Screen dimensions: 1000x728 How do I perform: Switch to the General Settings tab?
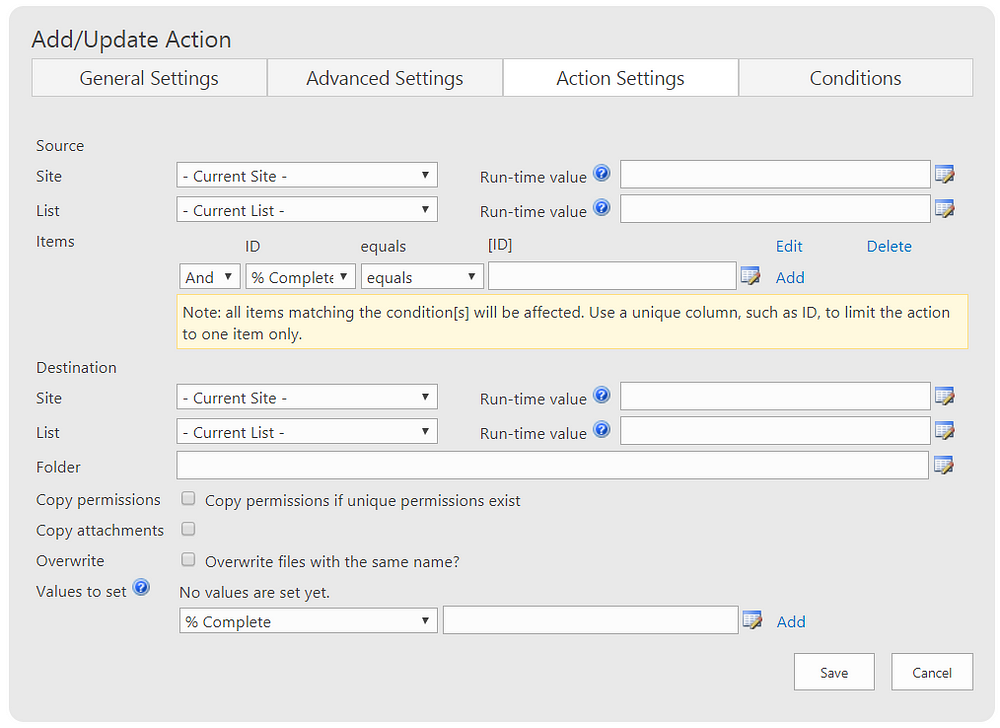pos(149,78)
